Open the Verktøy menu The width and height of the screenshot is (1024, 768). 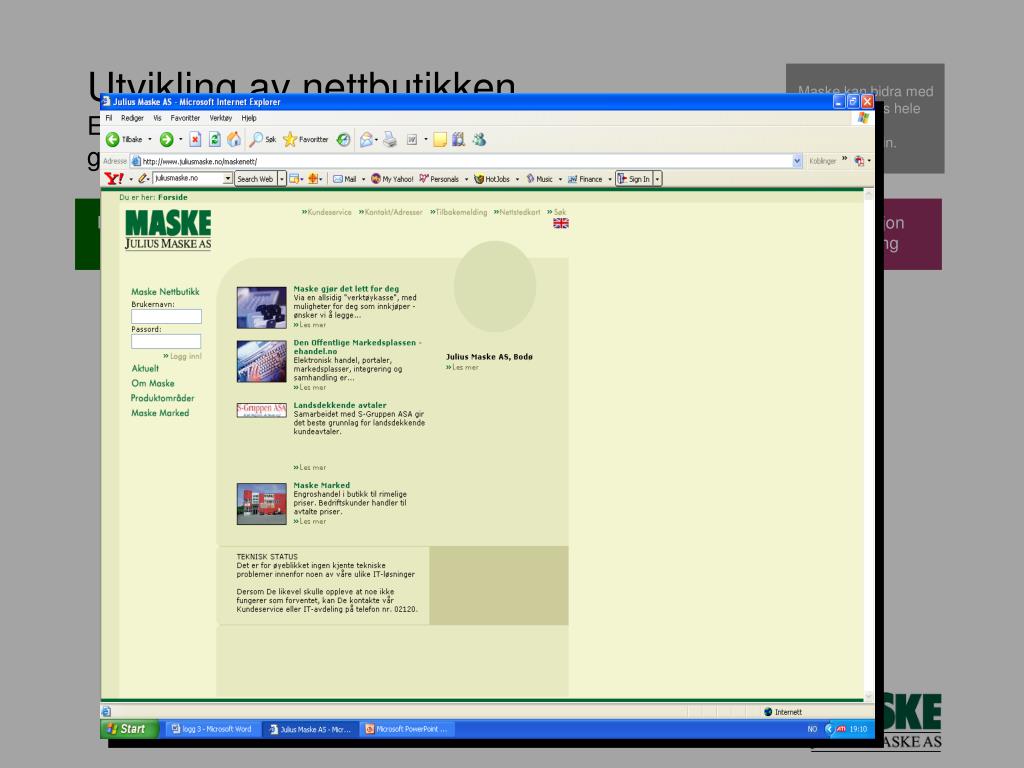[221, 118]
